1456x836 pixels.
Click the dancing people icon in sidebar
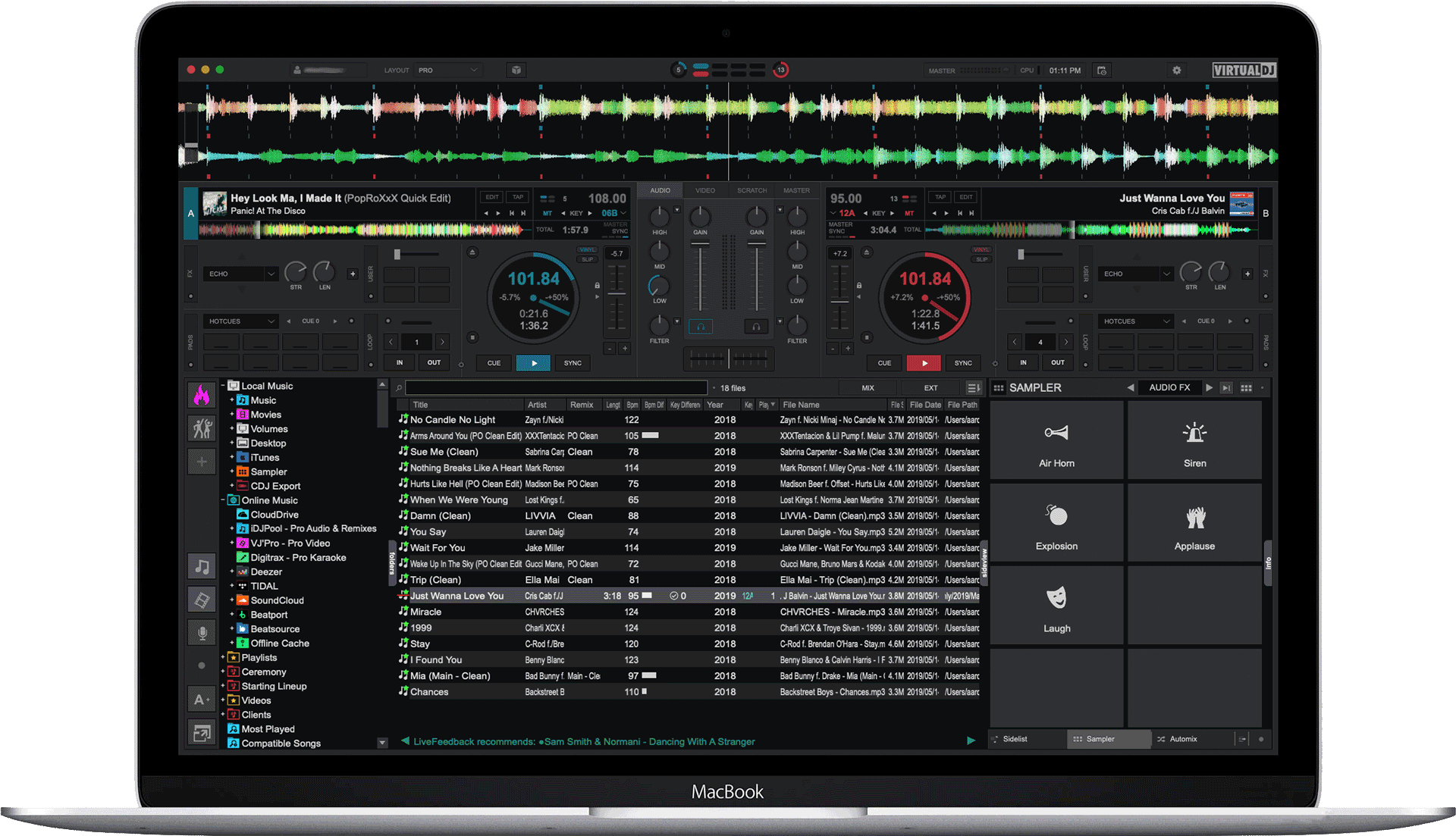coord(202,428)
